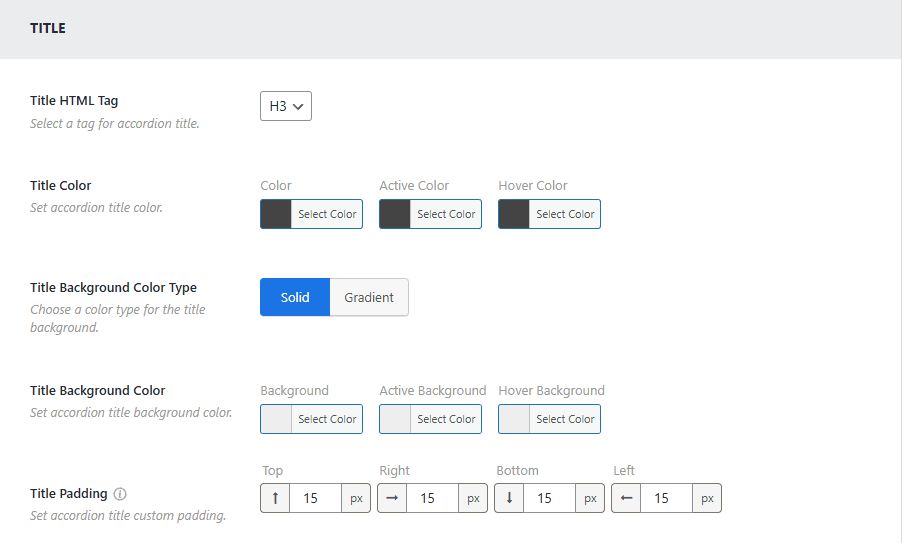Click Select Color for Hover Background
This screenshot has width=904, height=543.
(565, 419)
